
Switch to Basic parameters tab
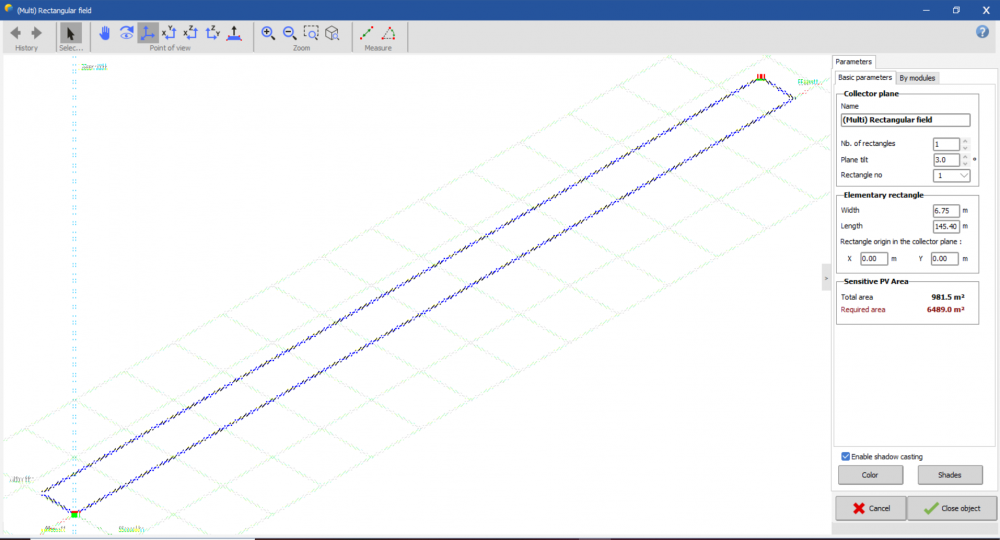tap(864, 77)
